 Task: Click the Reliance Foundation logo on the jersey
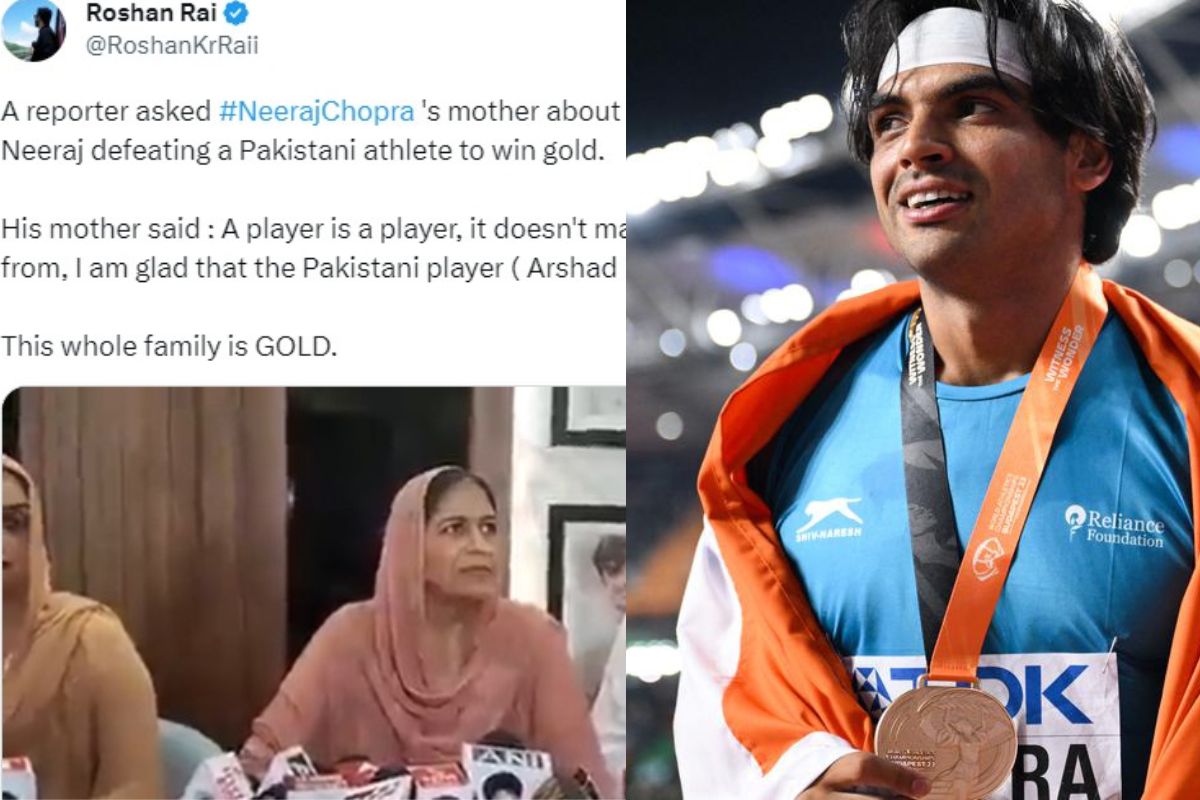1114,525
